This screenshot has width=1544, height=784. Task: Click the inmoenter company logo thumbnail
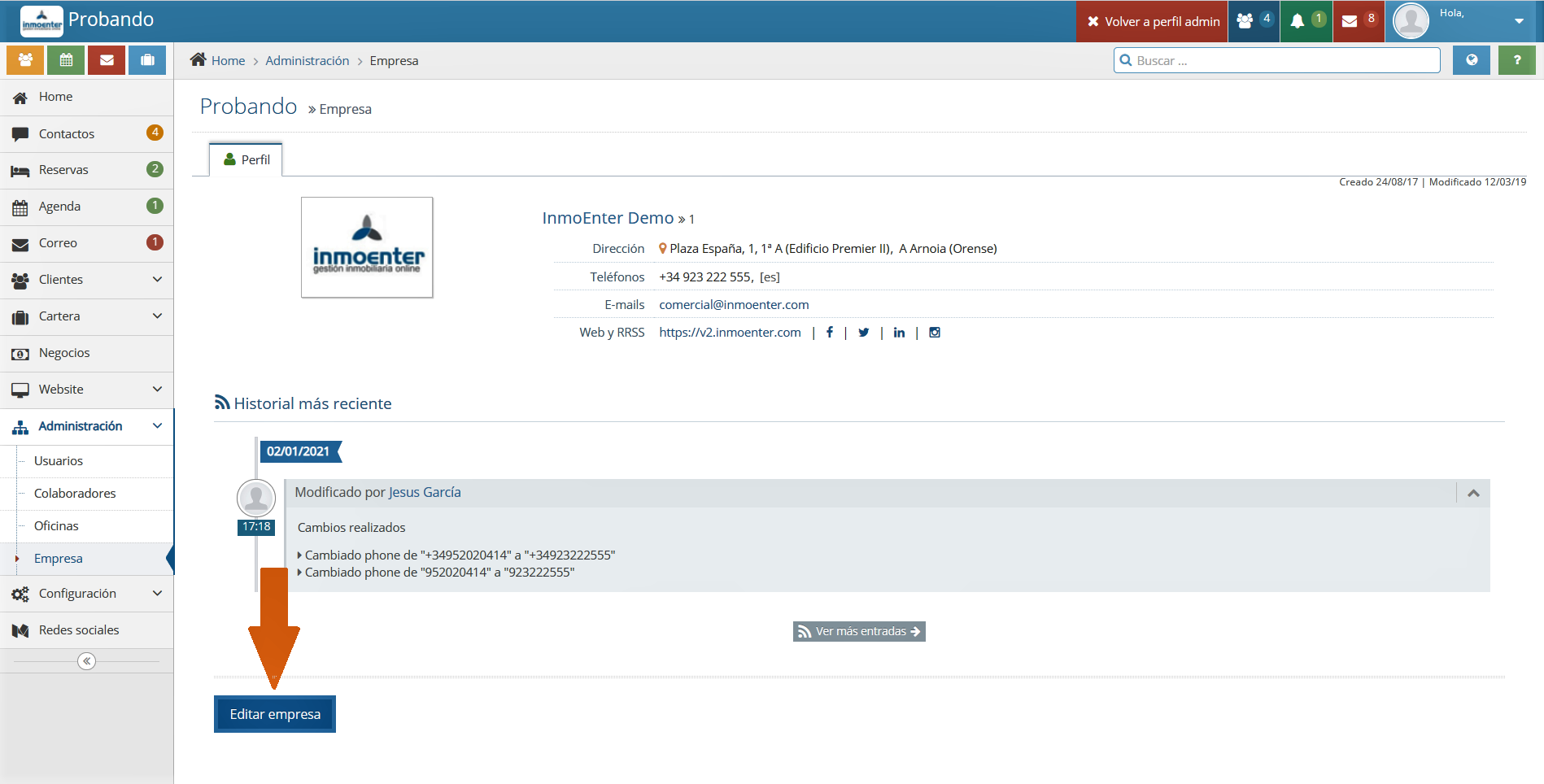(x=367, y=247)
